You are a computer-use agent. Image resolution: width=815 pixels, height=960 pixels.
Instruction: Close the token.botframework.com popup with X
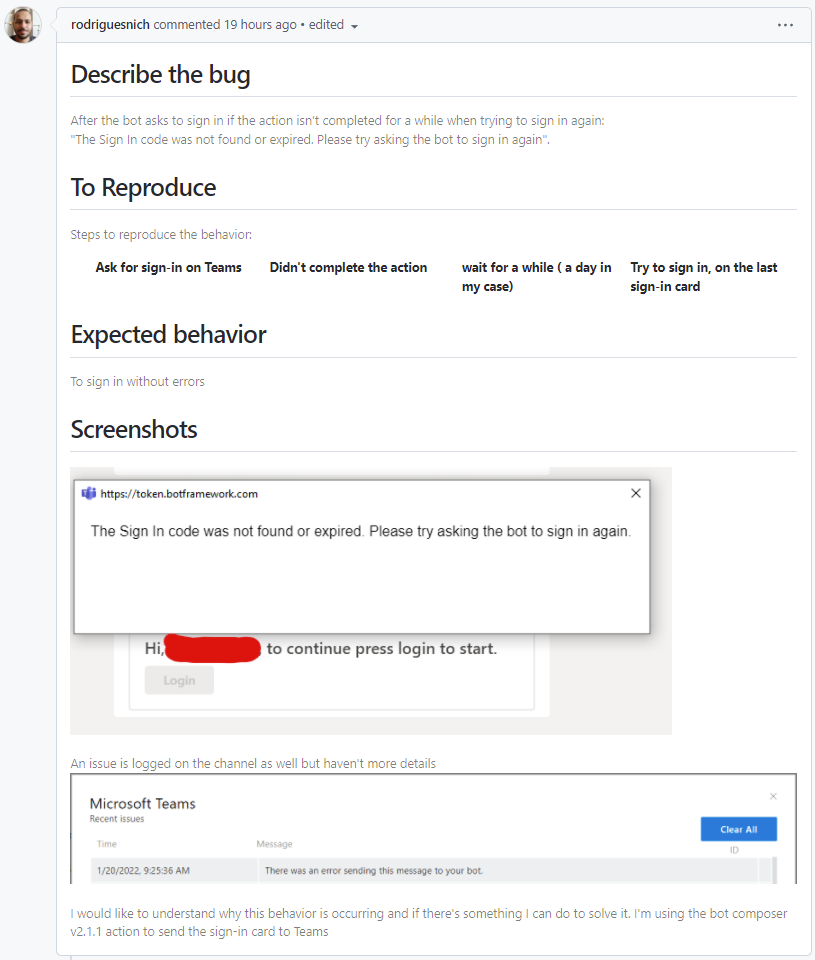pos(636,493)
